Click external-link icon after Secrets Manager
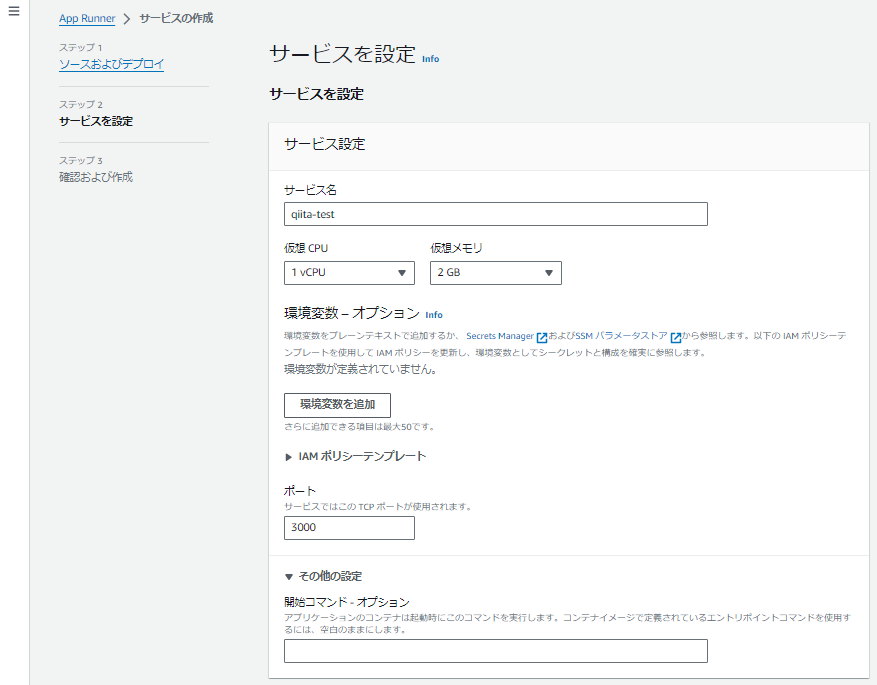The image size is (877, 685). [x=541, y=337]
